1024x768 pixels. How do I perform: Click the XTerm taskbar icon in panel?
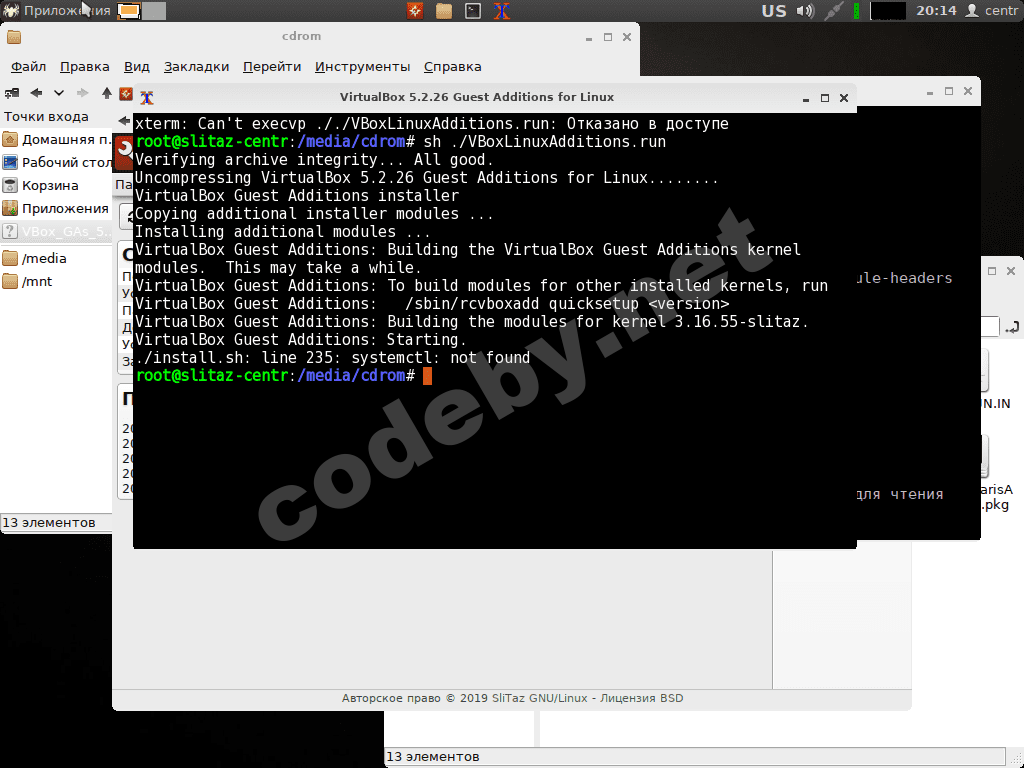click(502, 10)
